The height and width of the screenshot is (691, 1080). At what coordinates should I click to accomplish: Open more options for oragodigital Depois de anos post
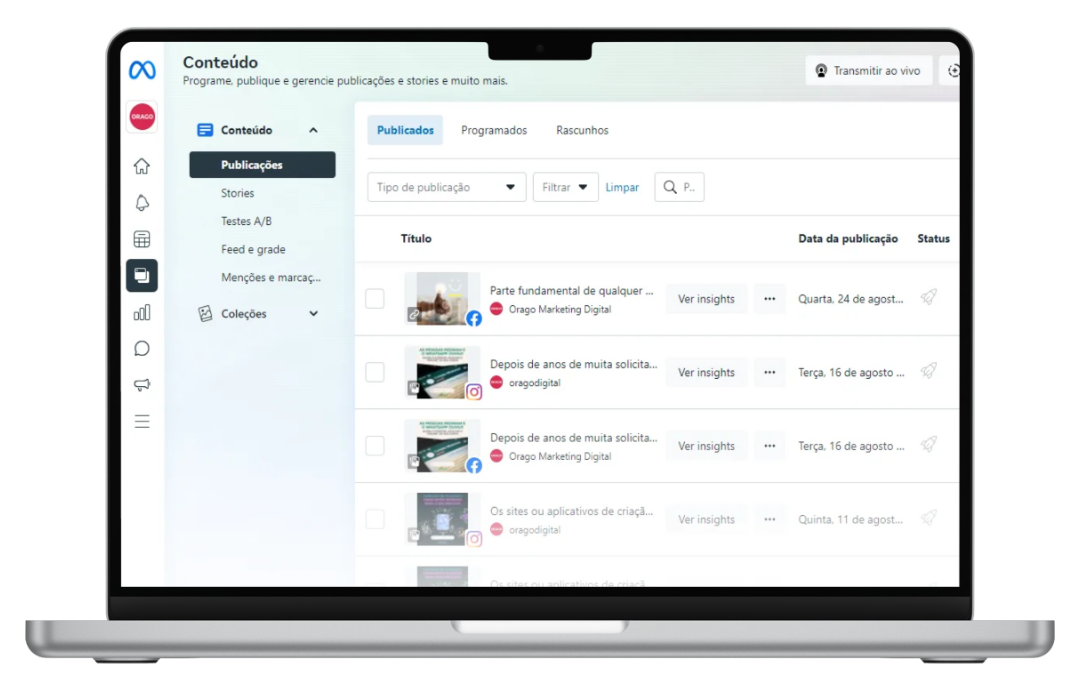click(x=769, y=373)
